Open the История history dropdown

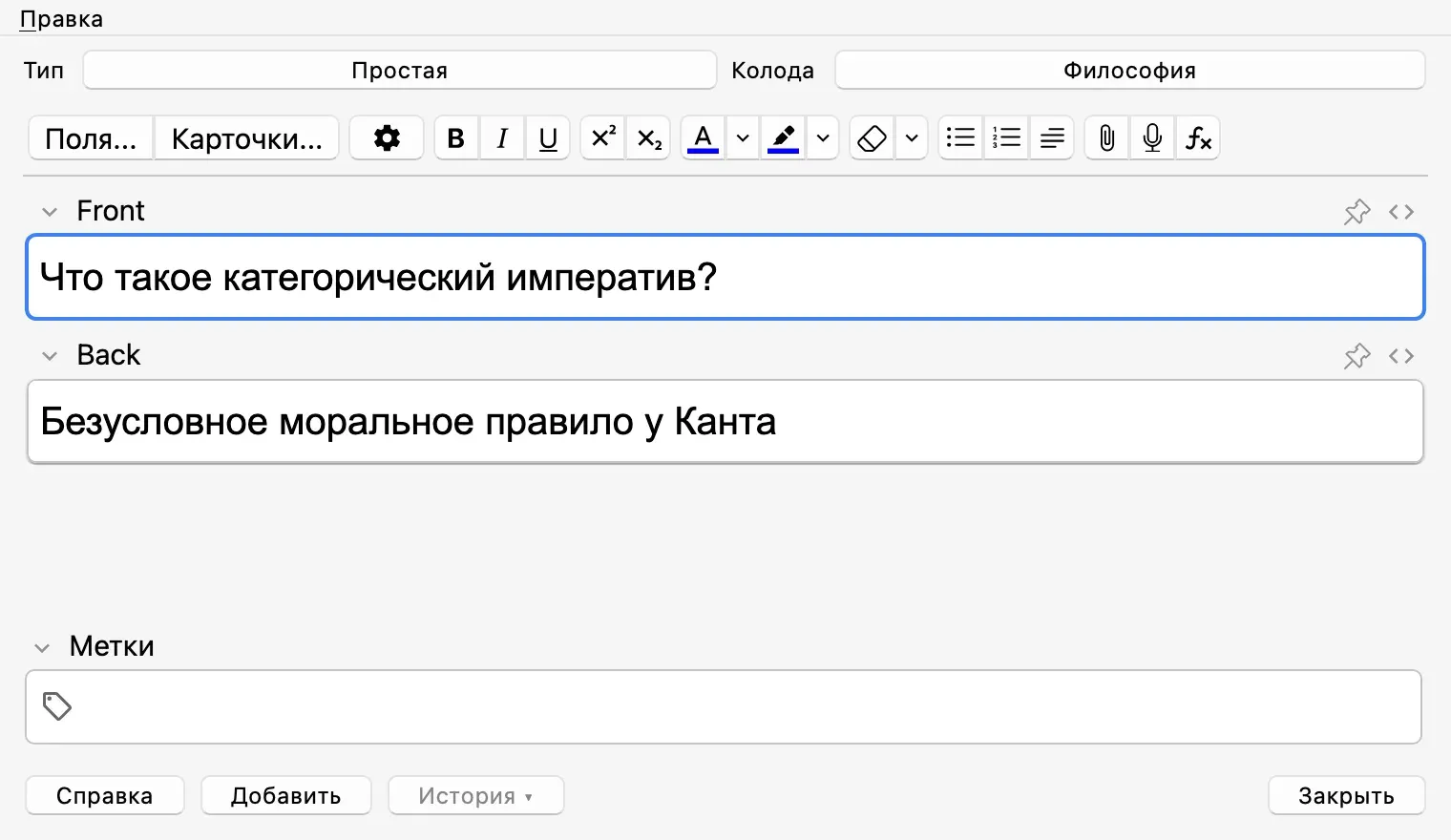click(475, 795)
